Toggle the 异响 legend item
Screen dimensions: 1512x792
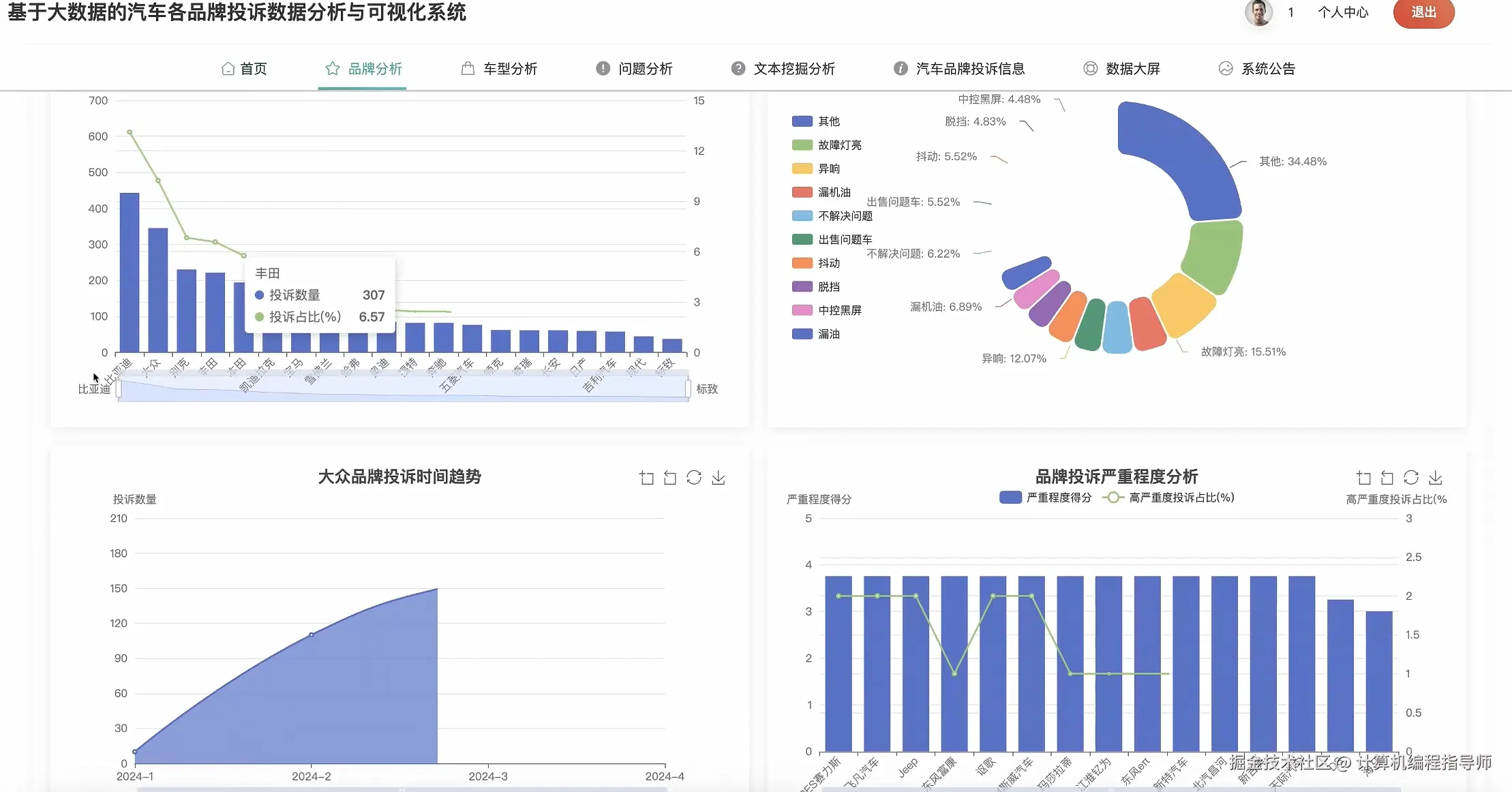(816, 168)
